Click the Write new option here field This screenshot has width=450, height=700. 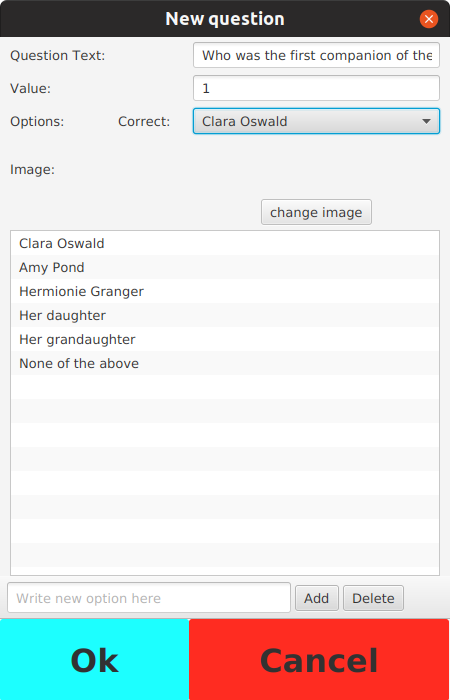click(x=149, y=598)
